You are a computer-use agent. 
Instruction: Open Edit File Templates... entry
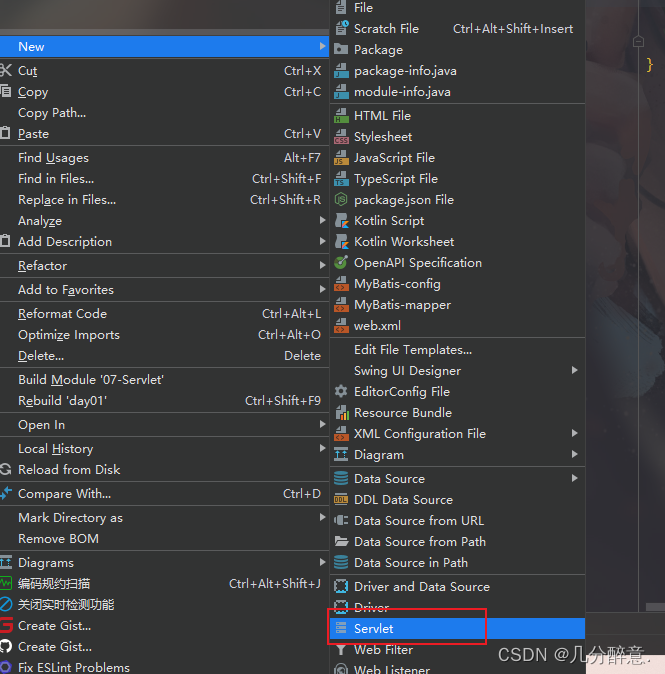click(x=457, y=350)
